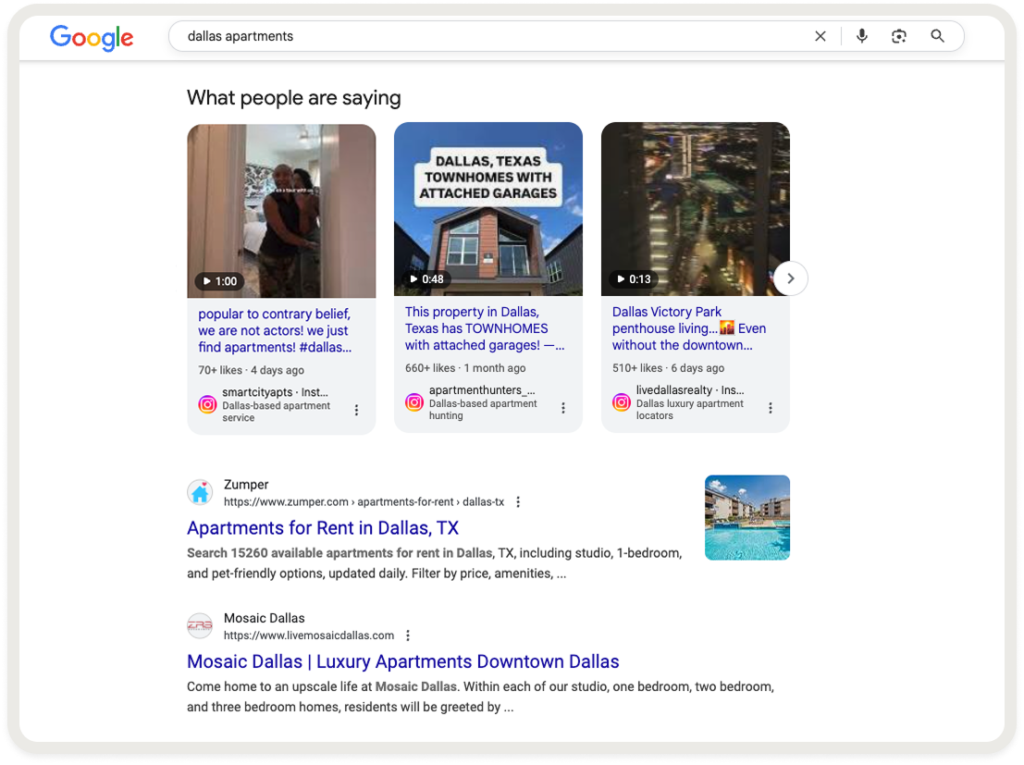This screenshot has height=765, width=1024.
Task: Open more options for apartmenthunters_ card
Action: (563, 408)
